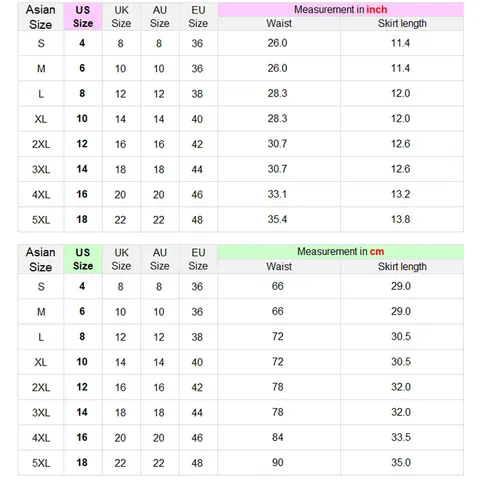The image size is (480, 480).
Task: Select the 'Measurement in inch' header
Action: click(341, 10)
